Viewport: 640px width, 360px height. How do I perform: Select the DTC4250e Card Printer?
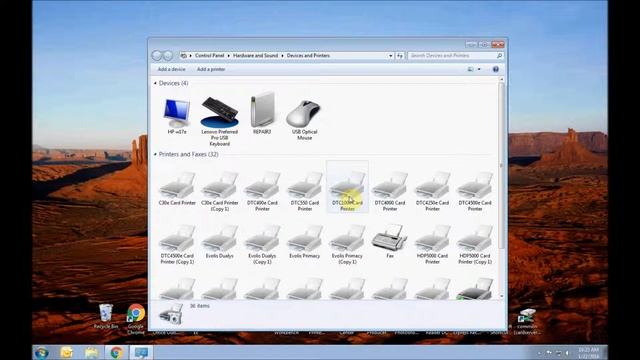click(x=432, y=191)
